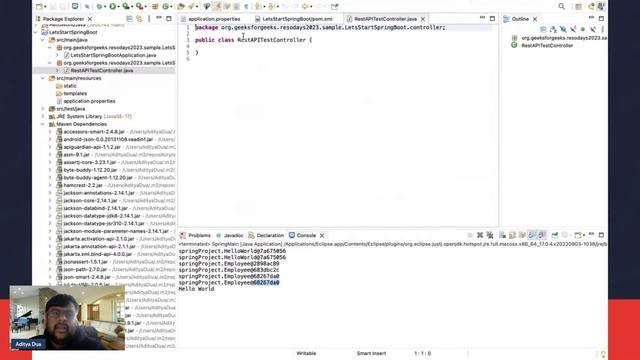Screen dimensions: 640x360
Task: Click Open Type toolbar icon
Action: [181, 7]
